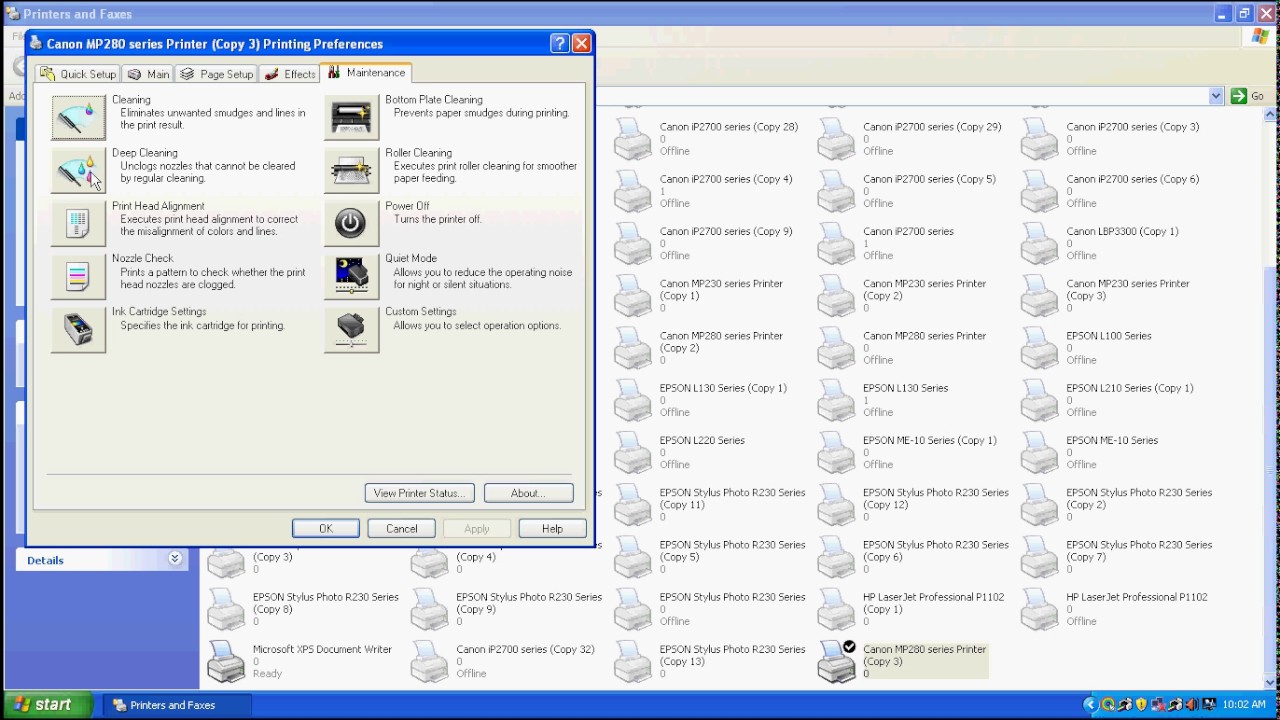
Task: Select the Maintenance tab
Action: [x=366, y=73]
